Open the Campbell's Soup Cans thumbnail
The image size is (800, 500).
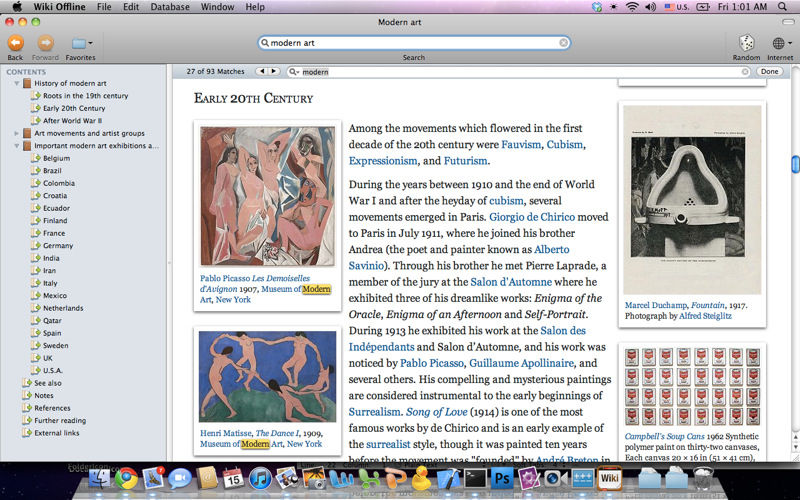(692, 386)
